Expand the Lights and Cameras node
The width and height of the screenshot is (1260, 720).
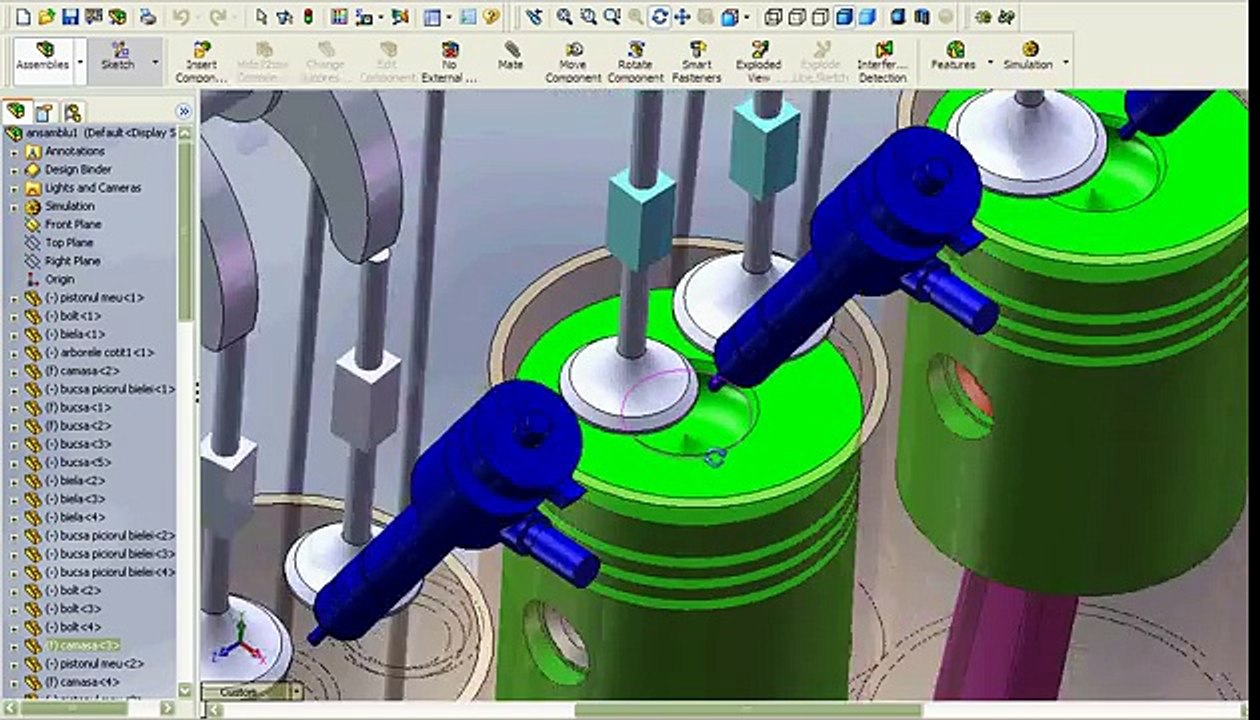pyautogui.click(x=14, y=188)
